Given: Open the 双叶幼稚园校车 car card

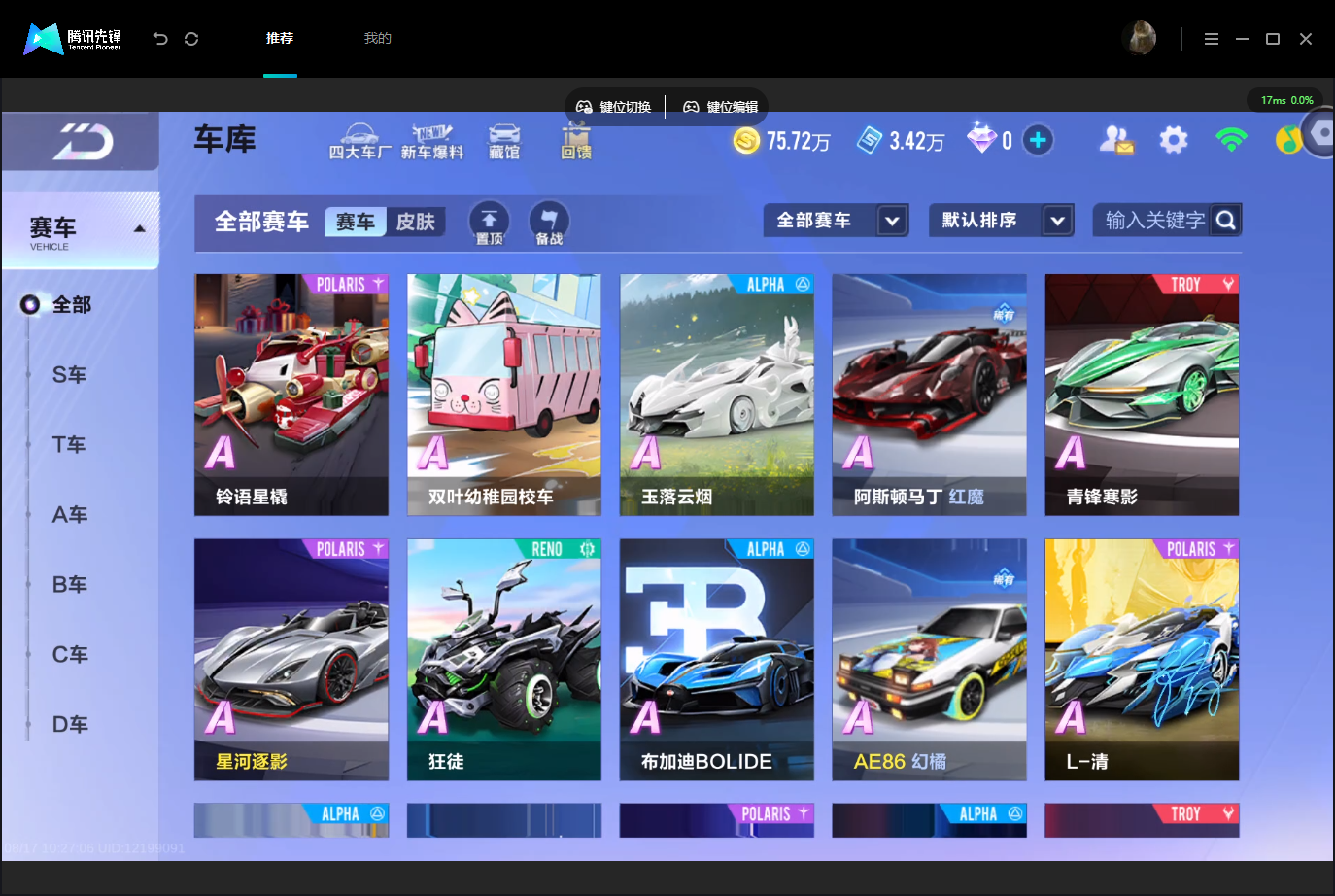Looking at the screenshot, I should (504, 395).
